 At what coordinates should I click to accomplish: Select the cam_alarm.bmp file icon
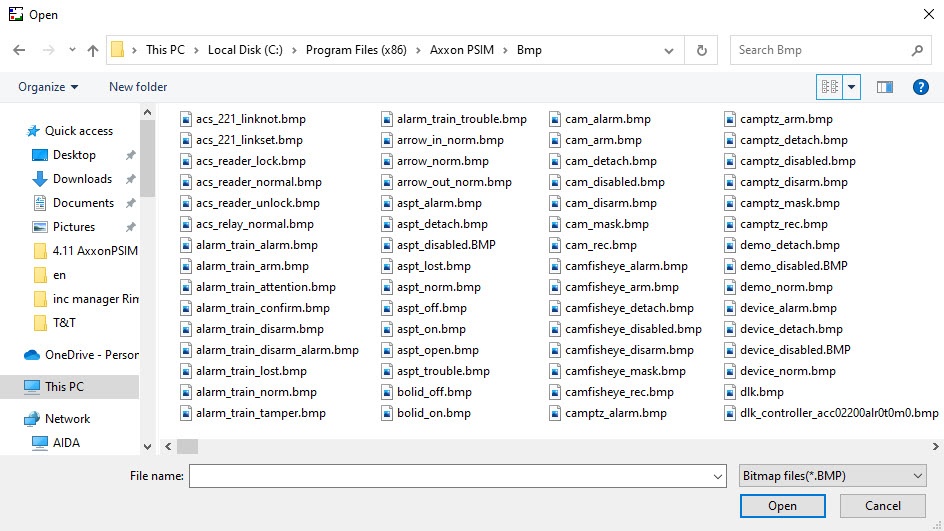tap(556, 119)
